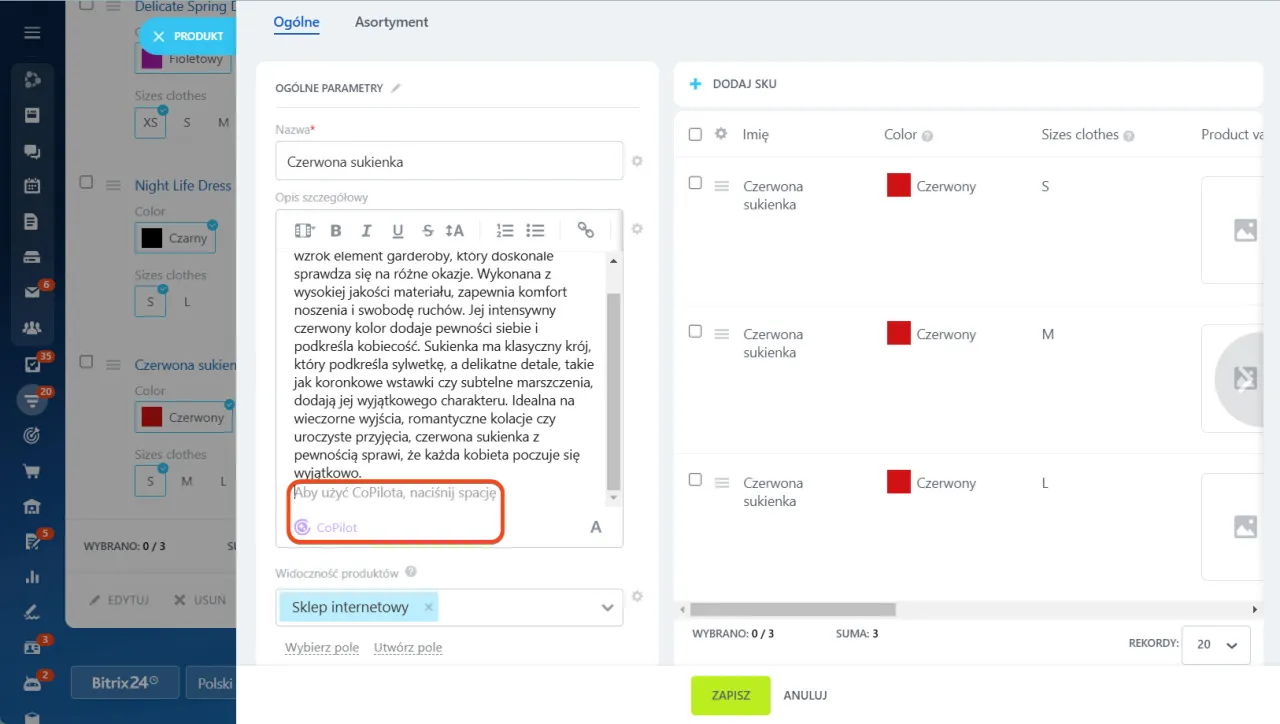Select all SKU rows checkbox in header
The width and height of the screenshot is (1280, 724).
[696, 134]
